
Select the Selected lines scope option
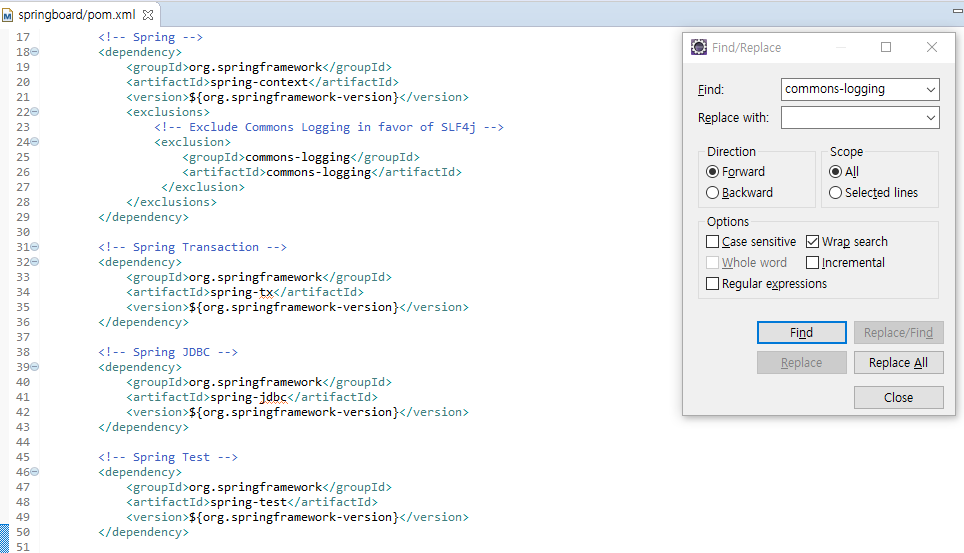coord(836,193)
